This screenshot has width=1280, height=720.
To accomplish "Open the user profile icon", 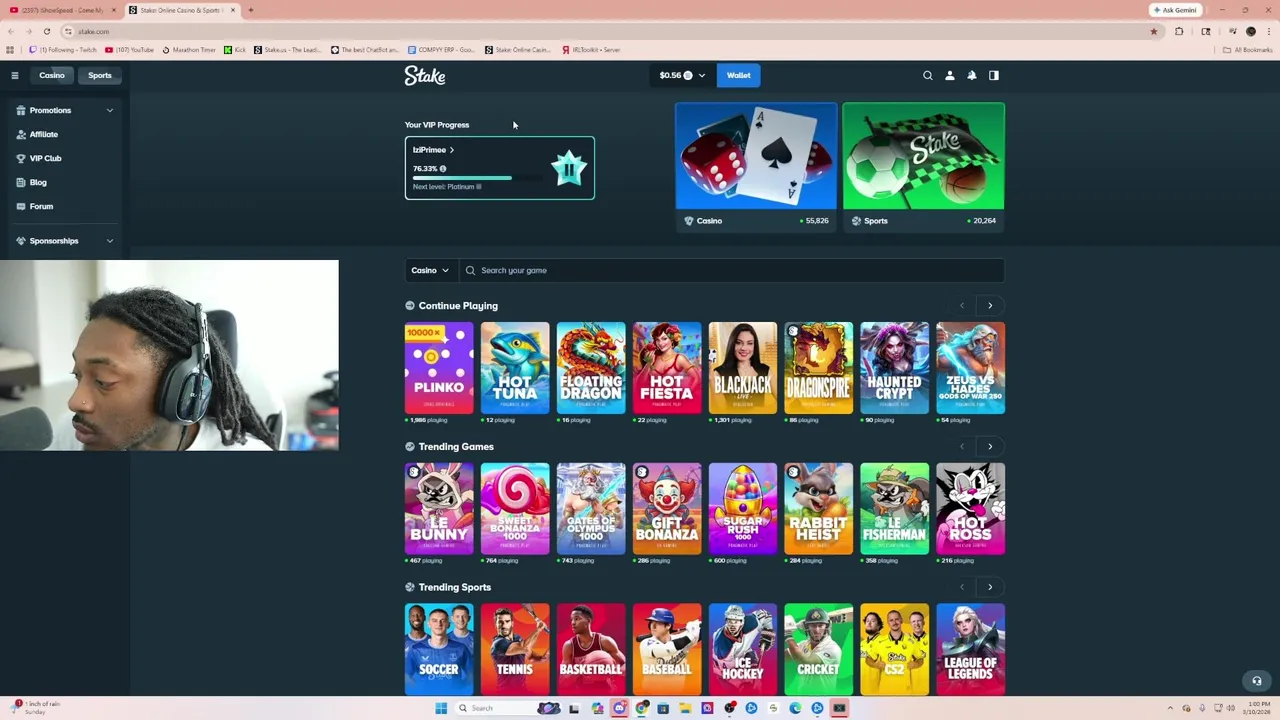I will [x=949, y=75].
